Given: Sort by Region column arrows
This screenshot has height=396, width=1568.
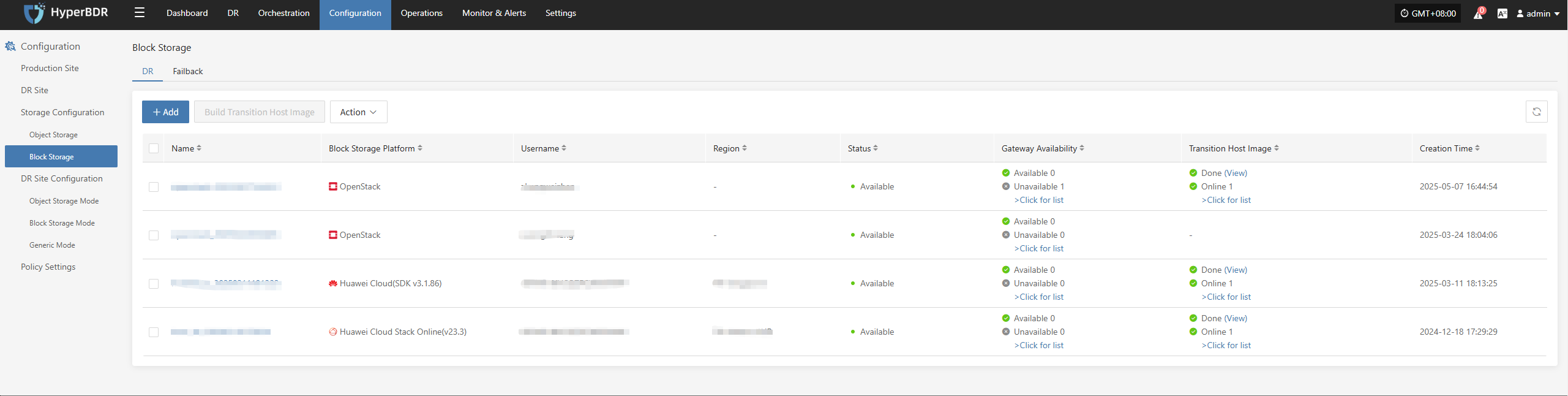Looking at the screenshot, I should coord(745,148).
